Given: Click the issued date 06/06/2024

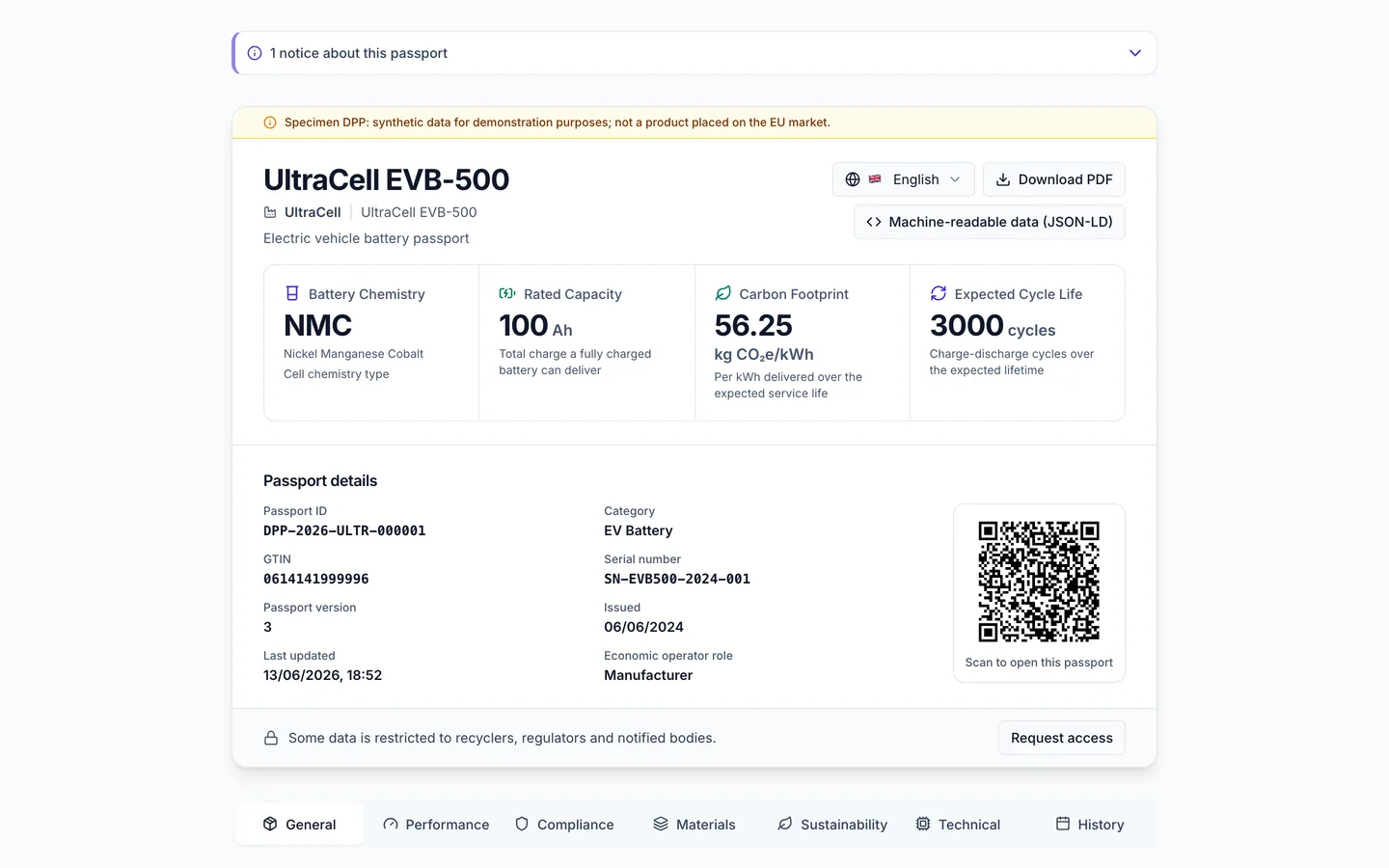Looking at the screenshot, I should [643, 627].
